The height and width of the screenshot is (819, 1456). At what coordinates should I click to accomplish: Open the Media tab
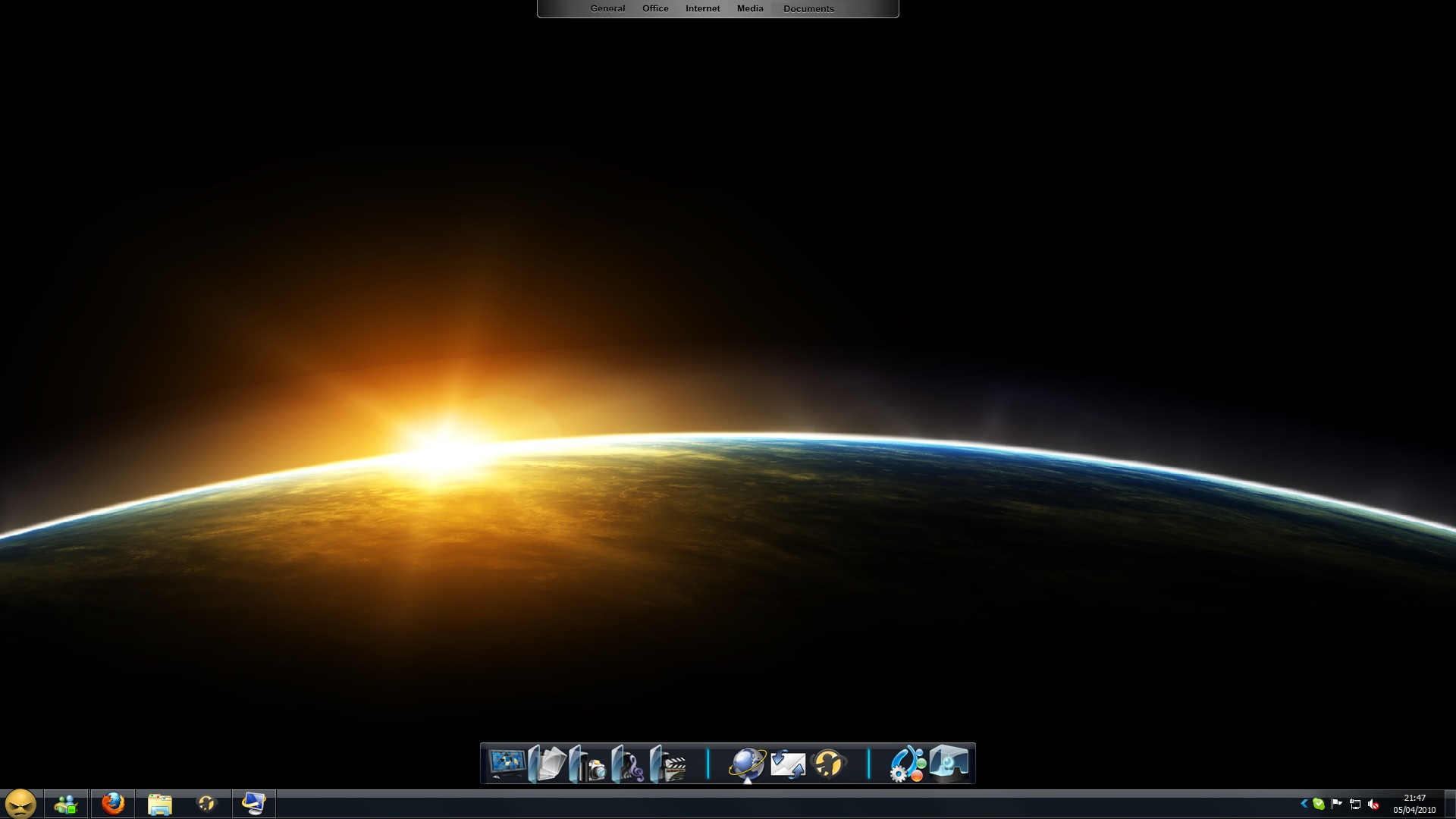(750, 8)
